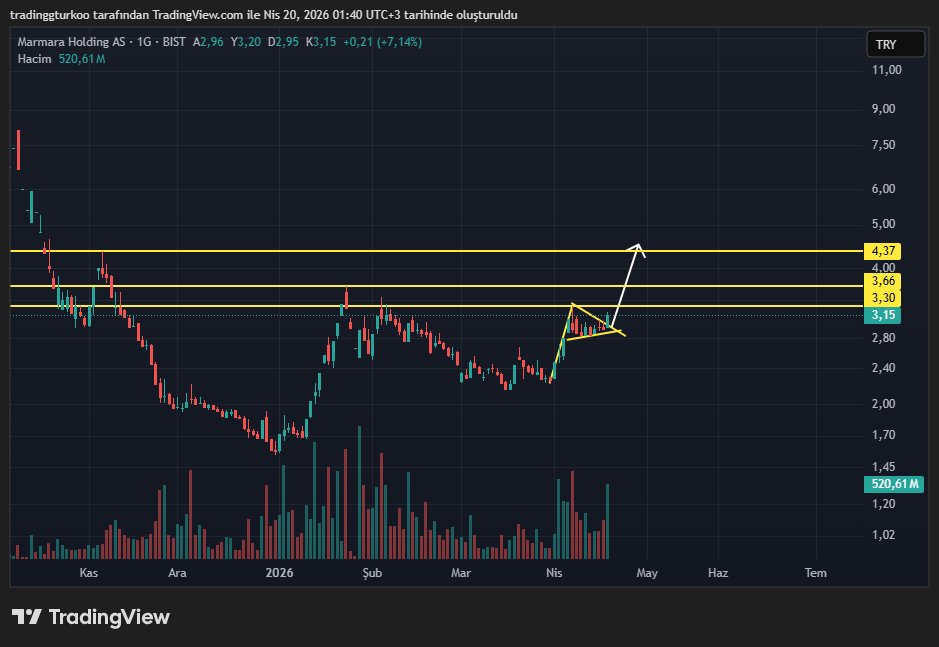Click the 1,20 price axis label
Screen dimensions: 939x647
click(x=883, y=504)
